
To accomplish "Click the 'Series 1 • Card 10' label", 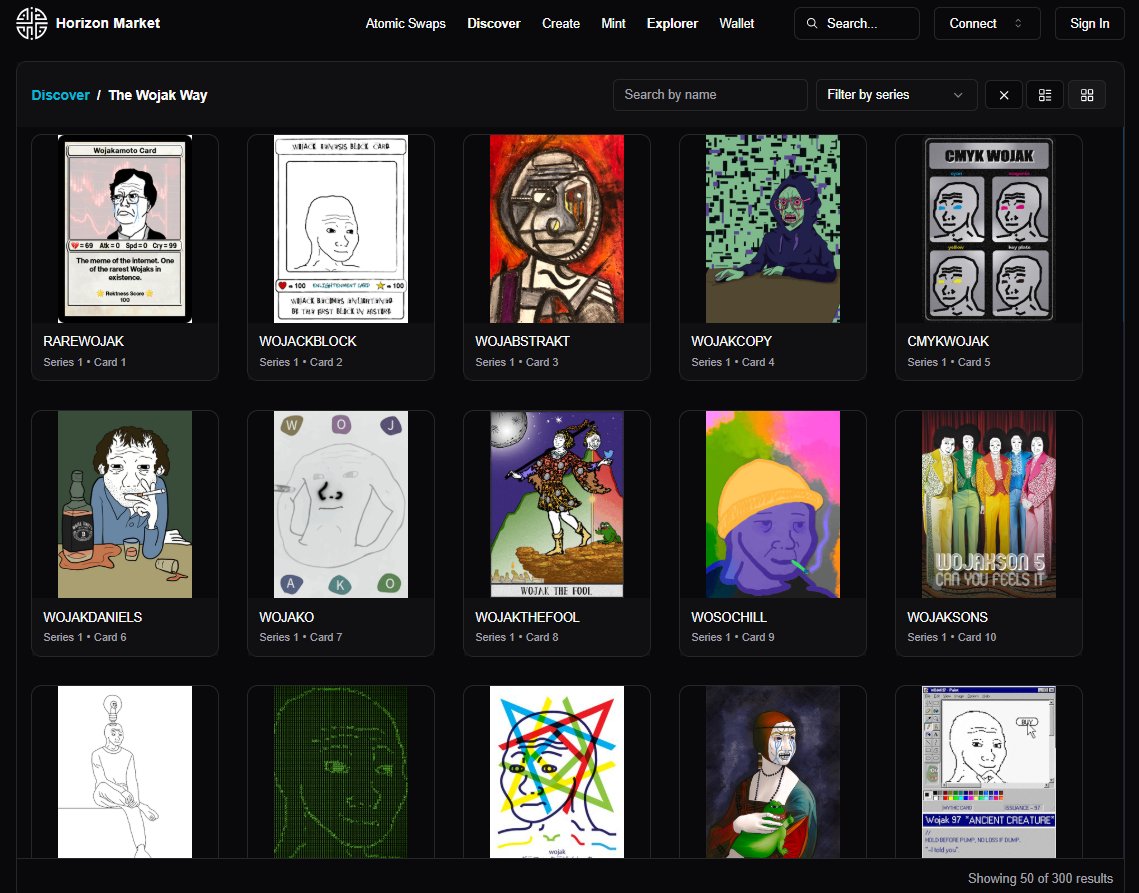I will (952, 637).
